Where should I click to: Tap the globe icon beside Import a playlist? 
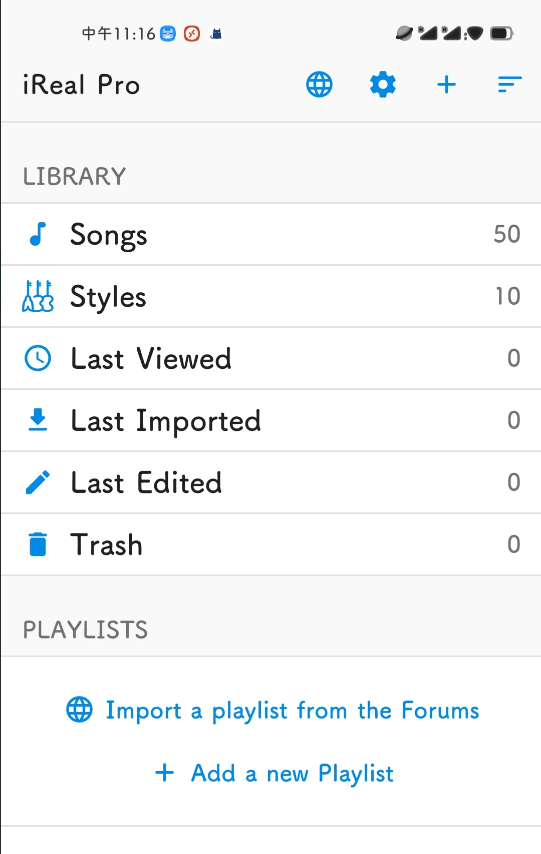pyautogui.click(x=80, y=710)
